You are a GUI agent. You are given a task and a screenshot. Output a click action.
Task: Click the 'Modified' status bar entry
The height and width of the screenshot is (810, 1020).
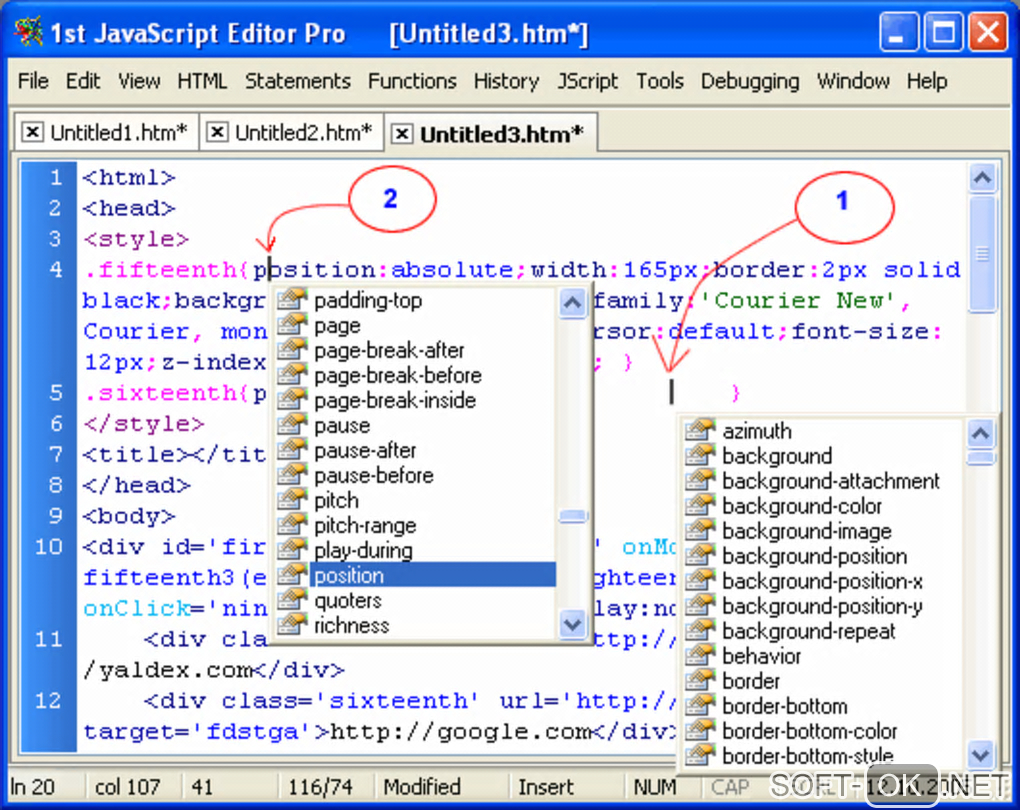tap(422, 787)
